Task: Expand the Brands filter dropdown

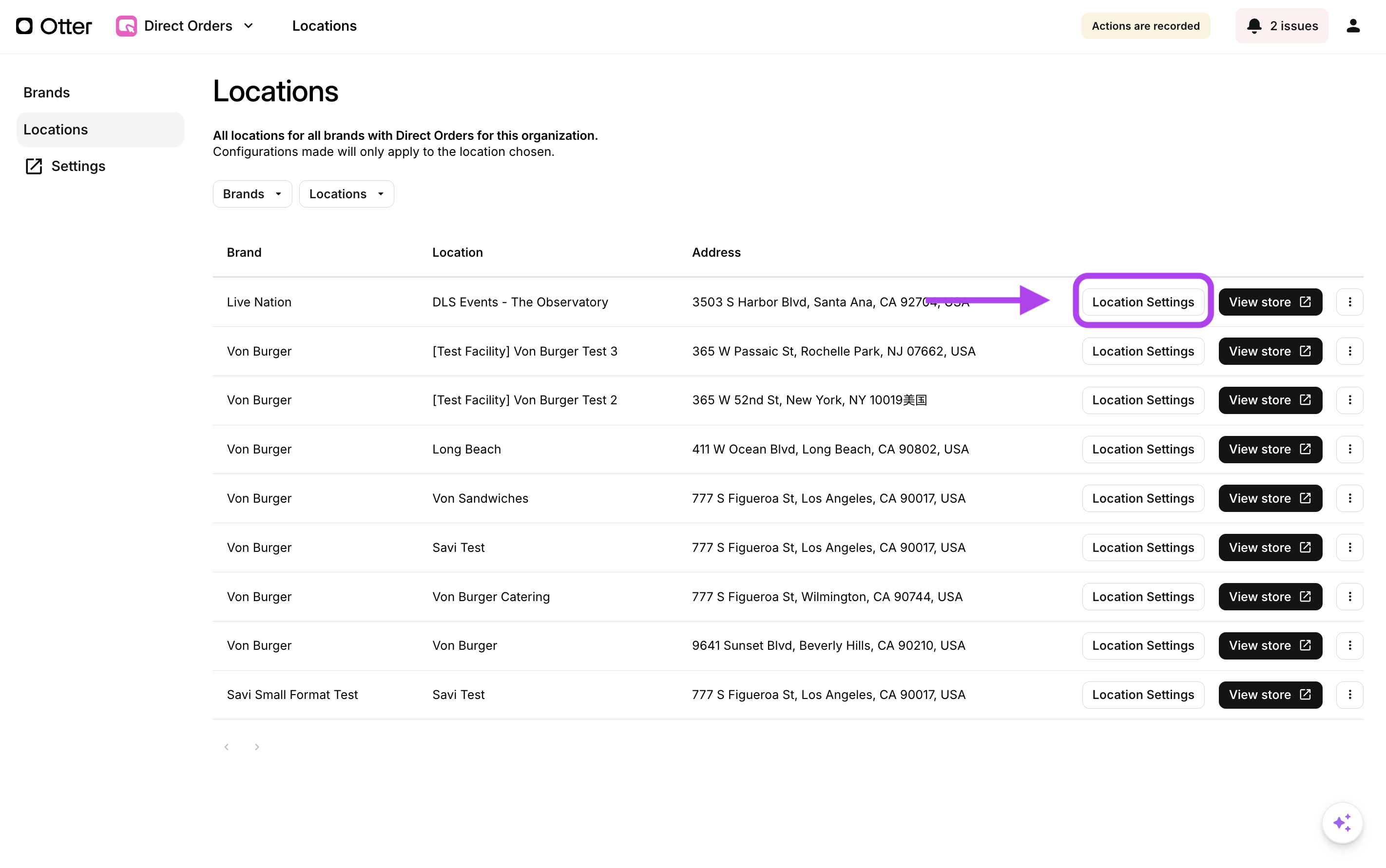Action: point(252,194)
